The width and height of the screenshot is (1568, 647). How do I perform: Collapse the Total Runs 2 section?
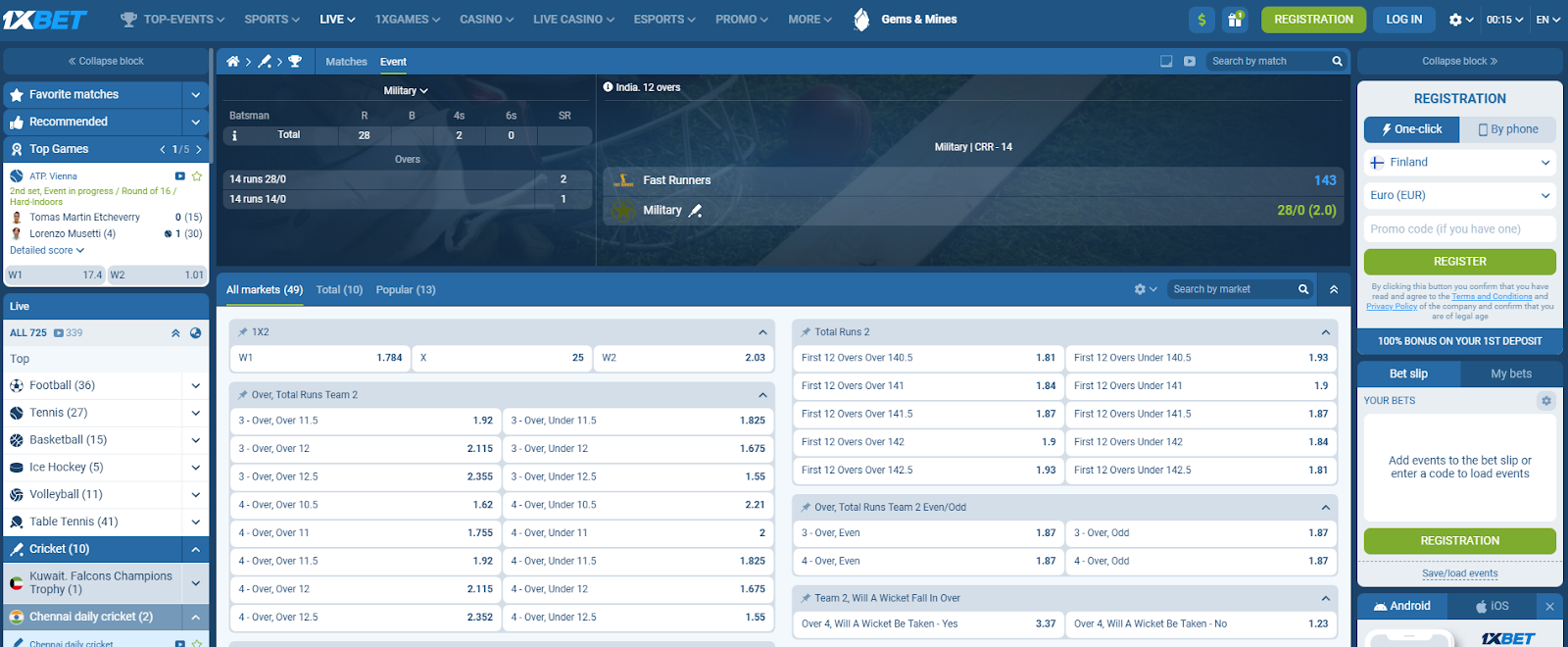coord(1326,332)
